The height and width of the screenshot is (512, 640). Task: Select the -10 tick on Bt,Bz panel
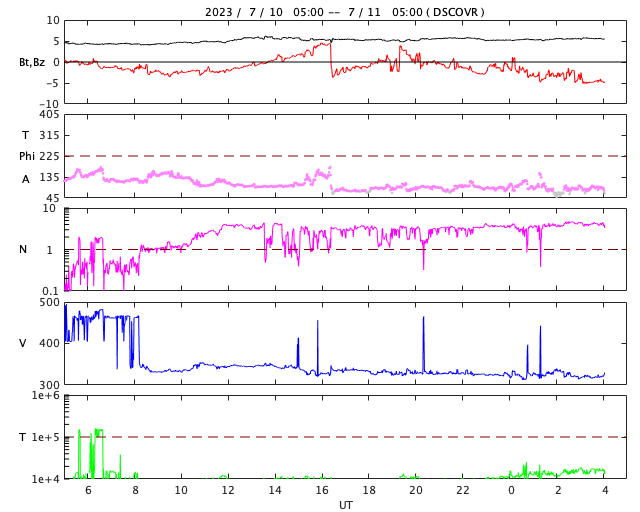(50, 104)
